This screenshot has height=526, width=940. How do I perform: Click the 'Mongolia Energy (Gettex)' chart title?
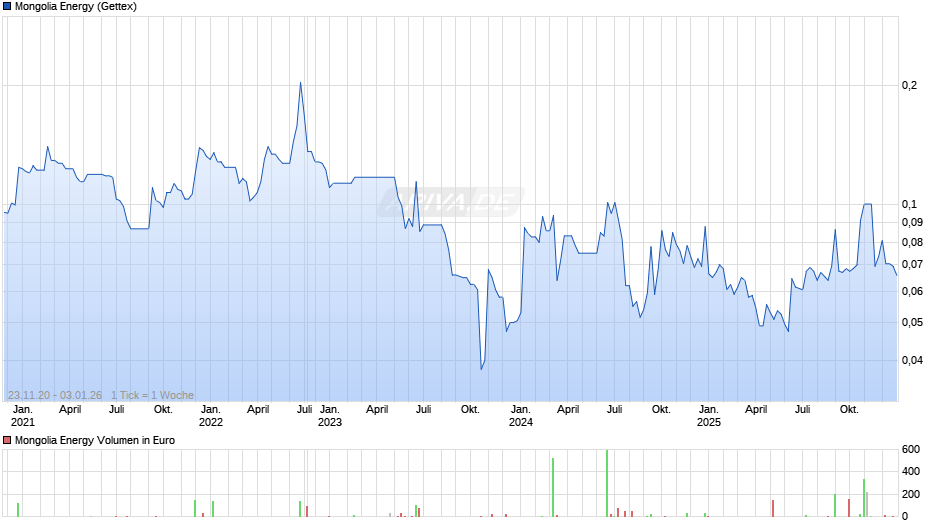pyautogui.click(x=76, y=7)
